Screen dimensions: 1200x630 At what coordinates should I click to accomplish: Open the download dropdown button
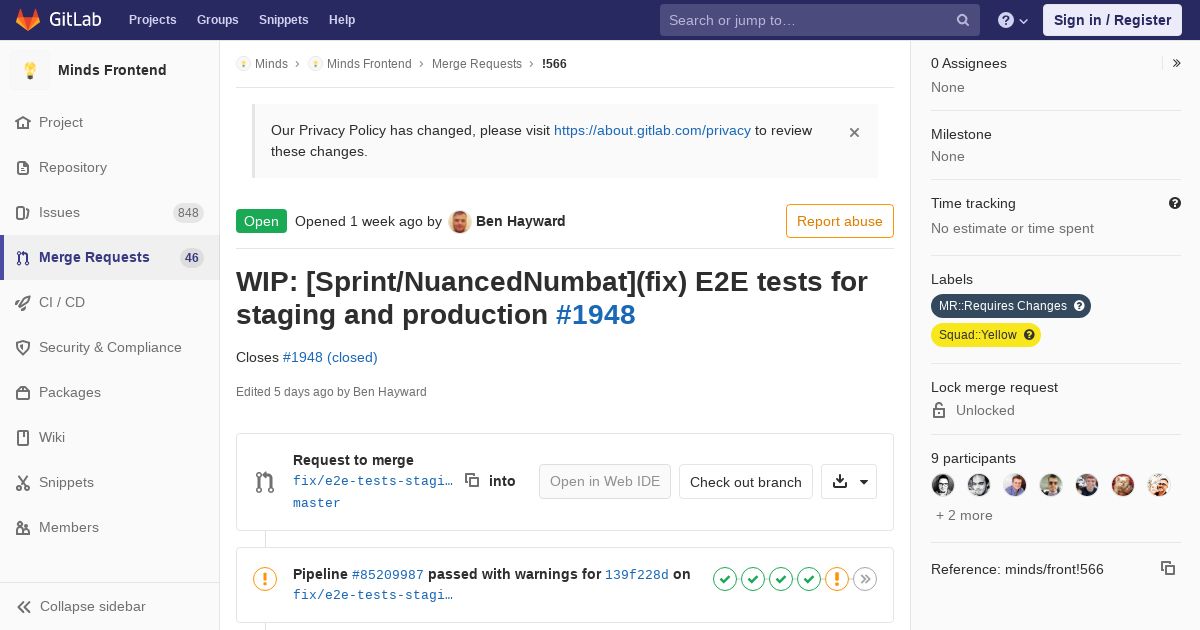(x=849, y=481)
